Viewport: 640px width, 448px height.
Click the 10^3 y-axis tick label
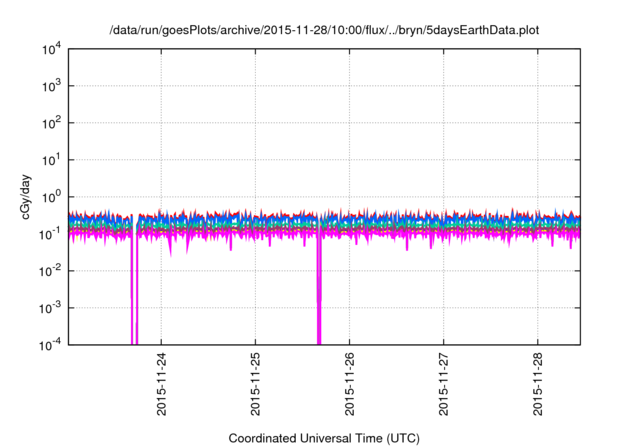(x=52, y=86)
